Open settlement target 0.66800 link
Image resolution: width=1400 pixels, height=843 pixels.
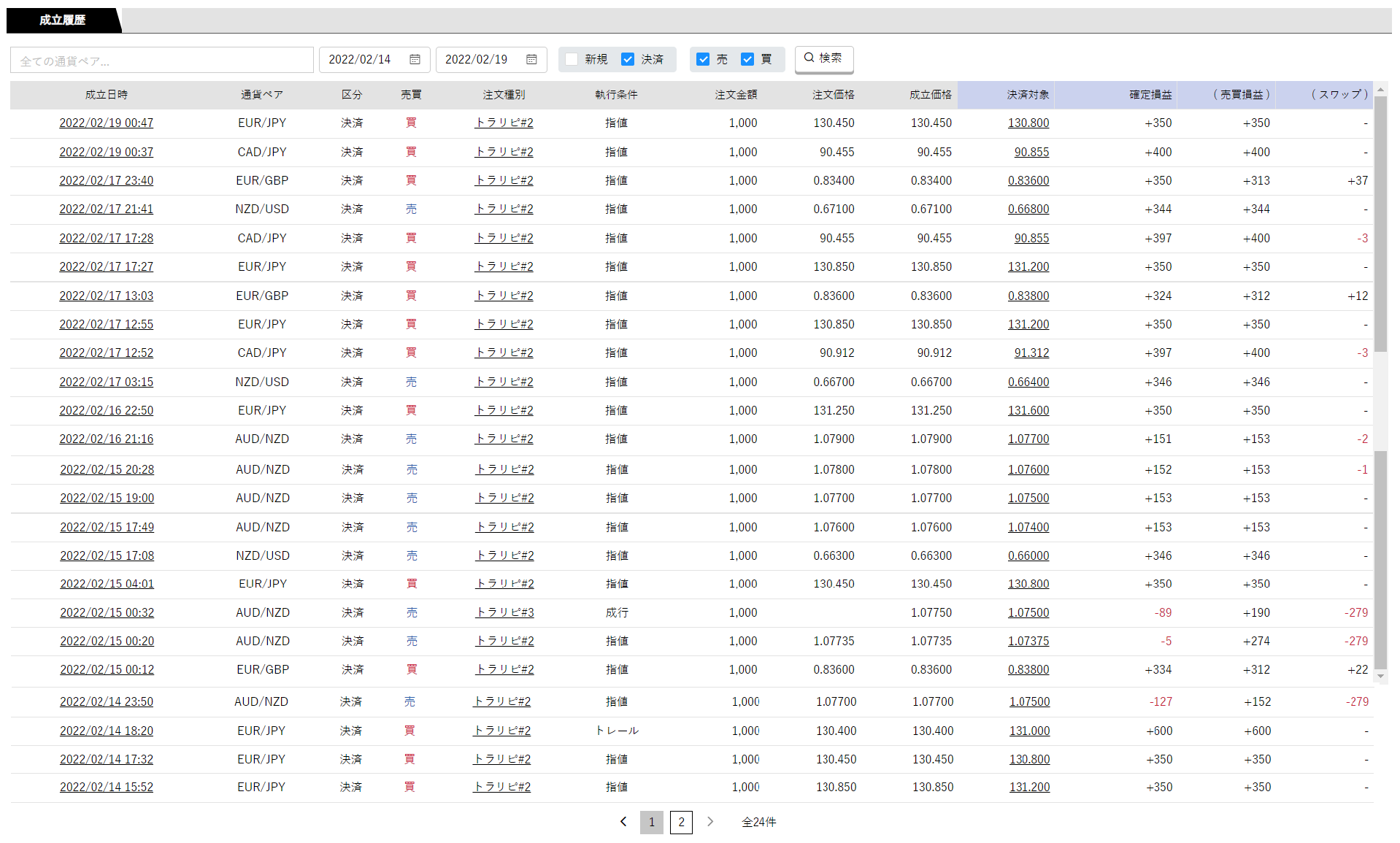click(1028, 209)
